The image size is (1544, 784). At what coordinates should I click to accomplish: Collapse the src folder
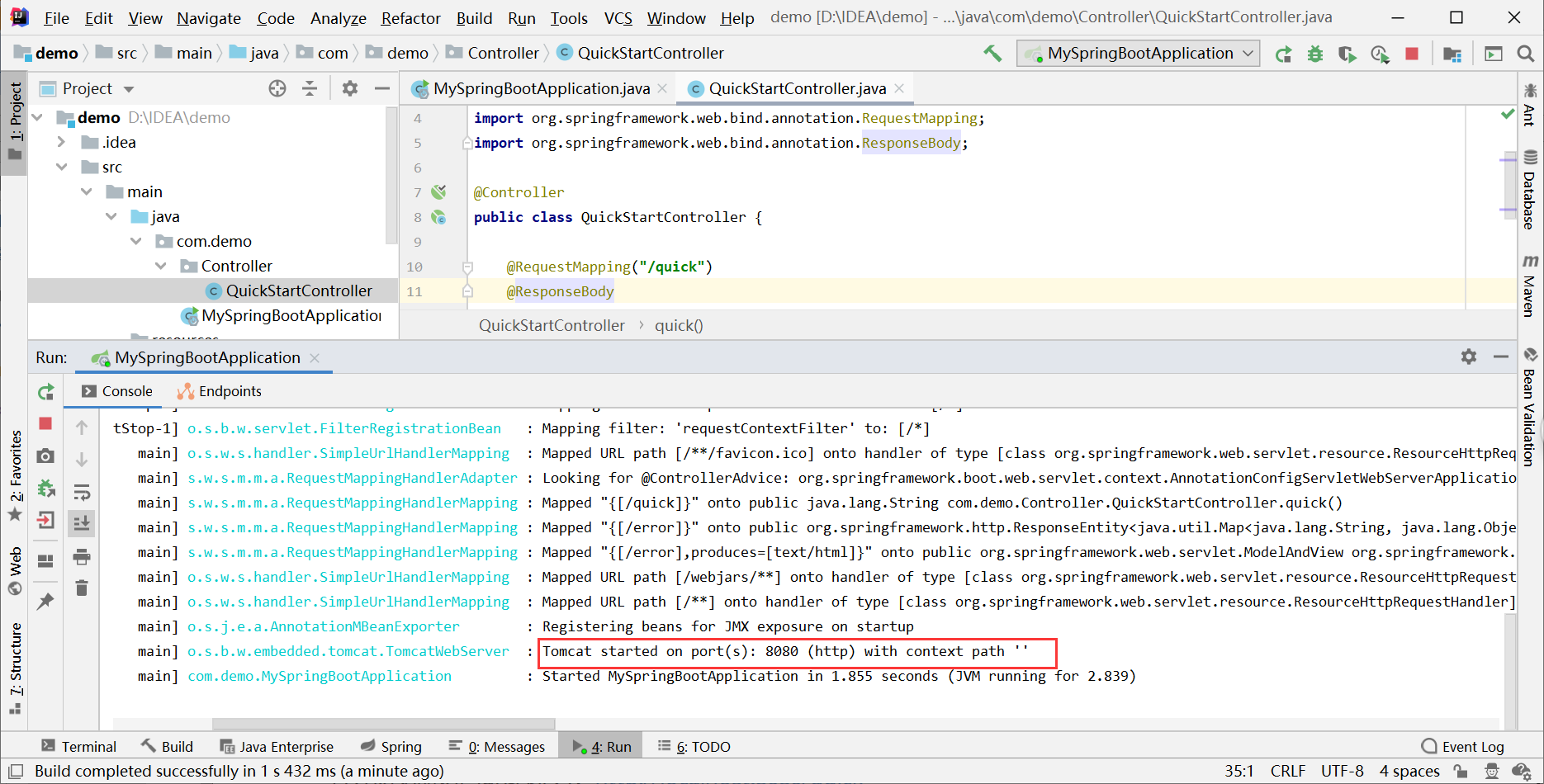tap(62, 167)
